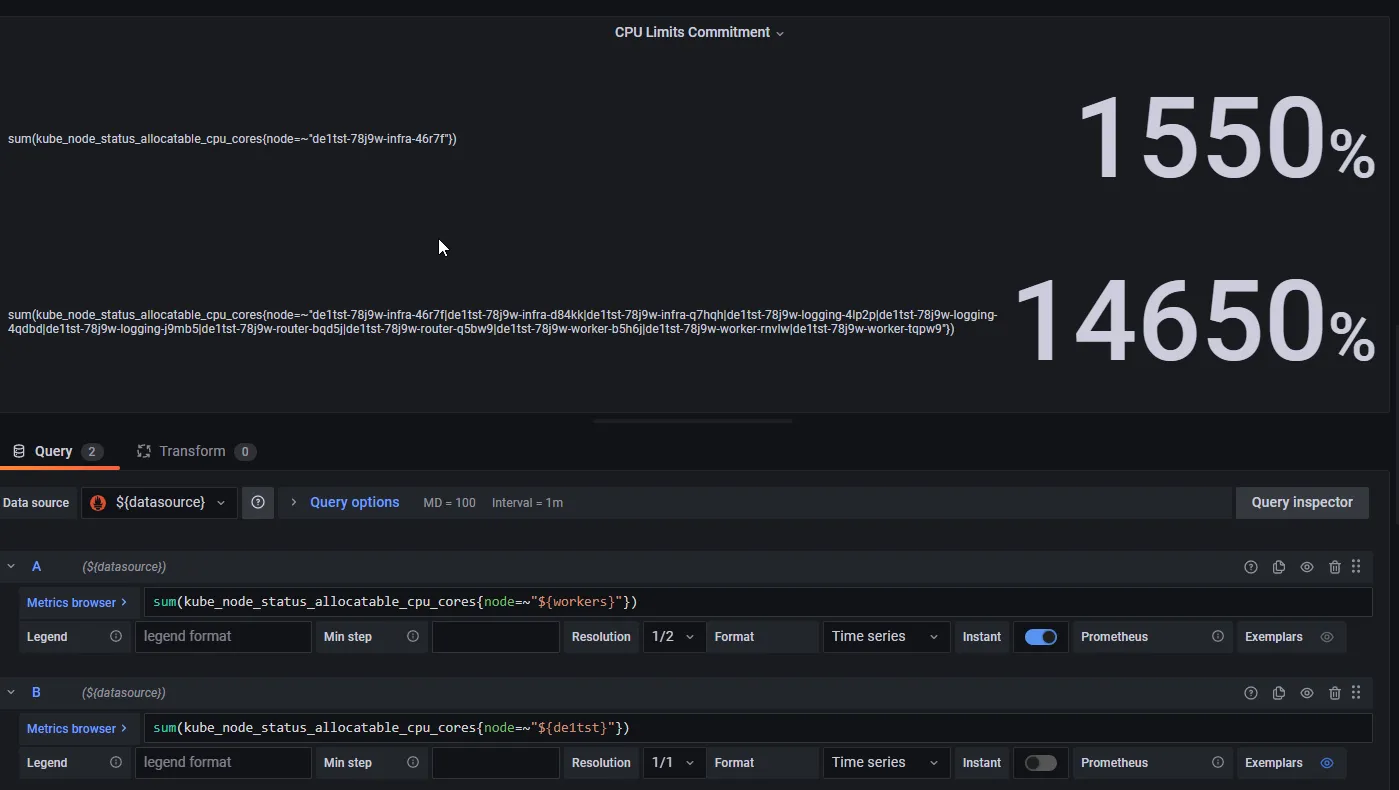Click Prometheus info icon in query A
This screenshot has height=790, width=1399.
pos(1218,636)
